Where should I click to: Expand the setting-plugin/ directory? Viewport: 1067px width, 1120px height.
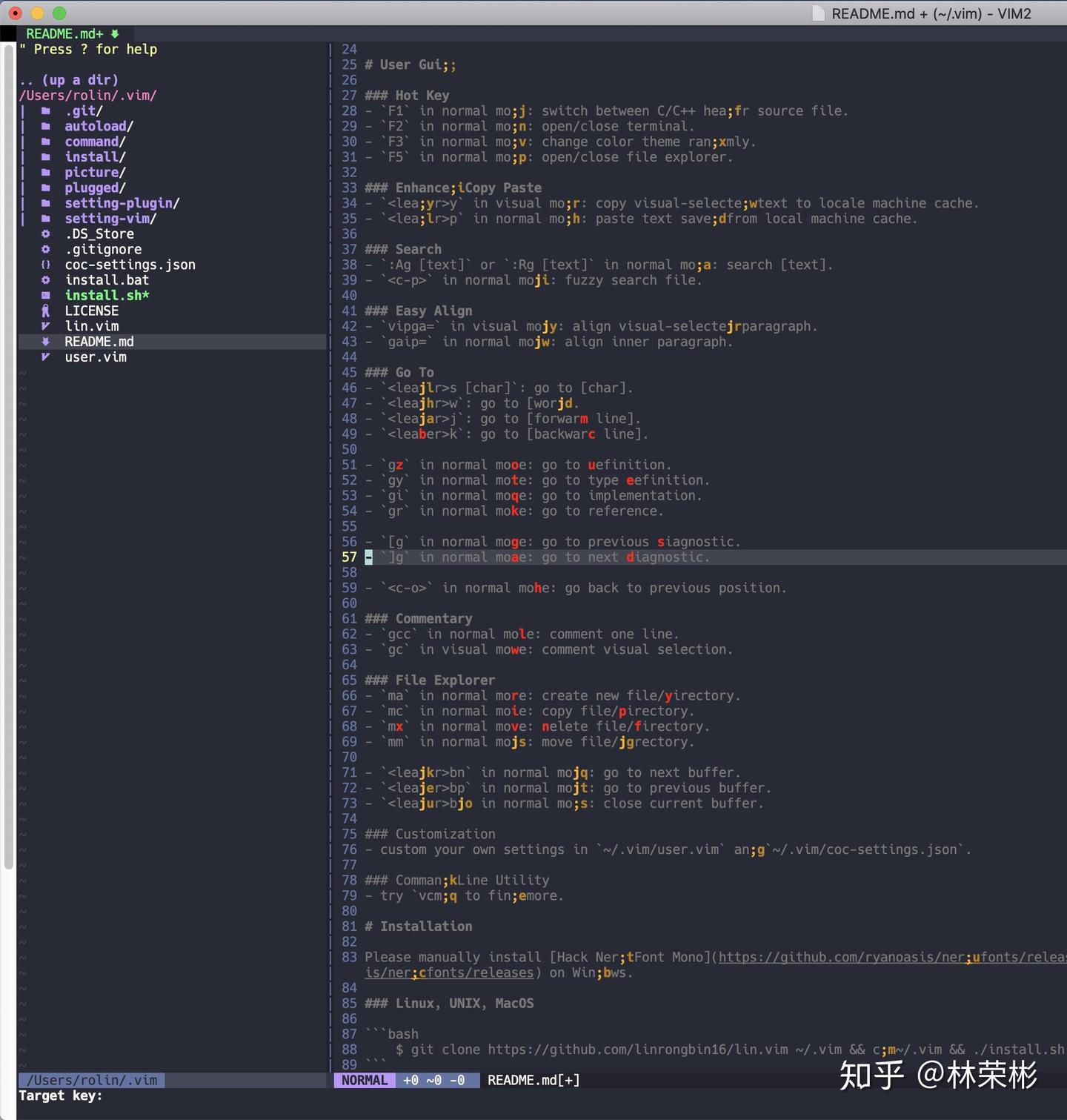pos(120,203)
